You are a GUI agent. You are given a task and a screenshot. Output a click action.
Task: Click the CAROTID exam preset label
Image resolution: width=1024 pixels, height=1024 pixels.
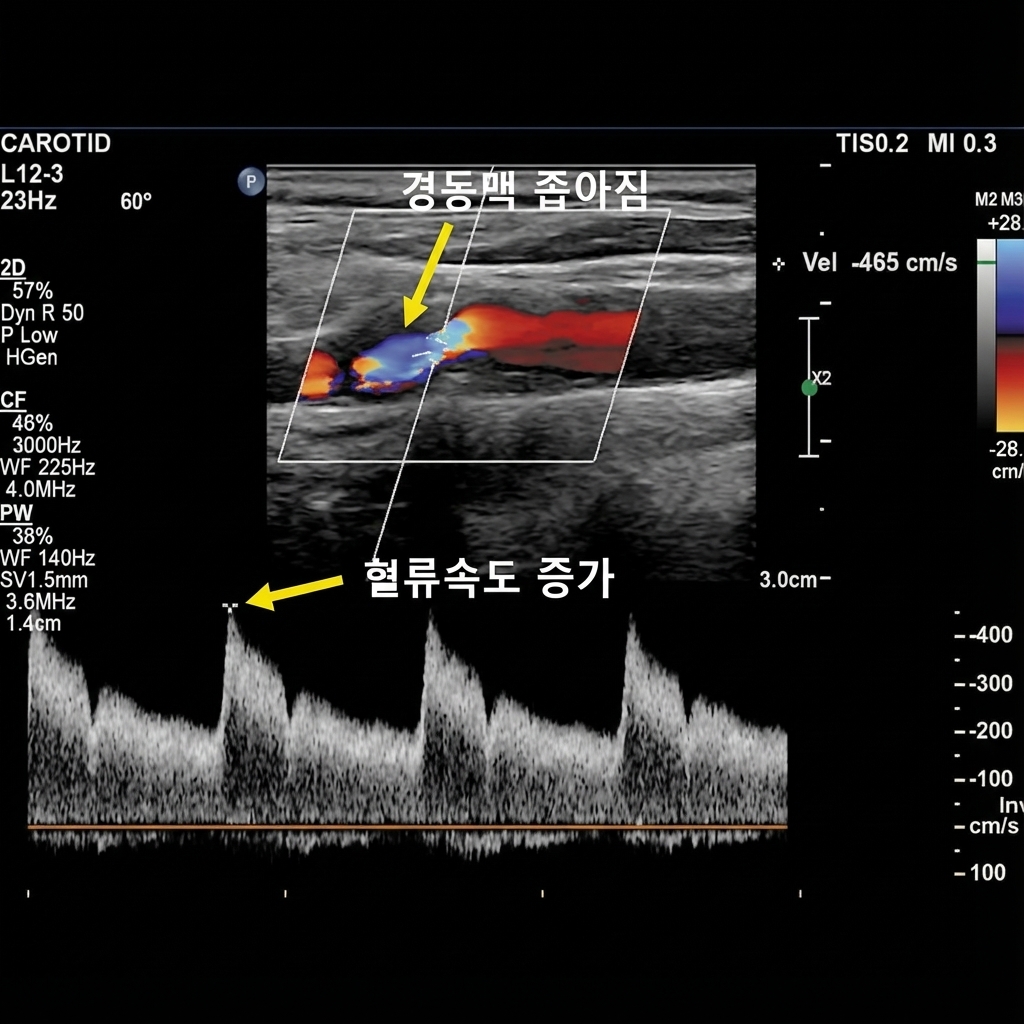(x=56, y=144)
